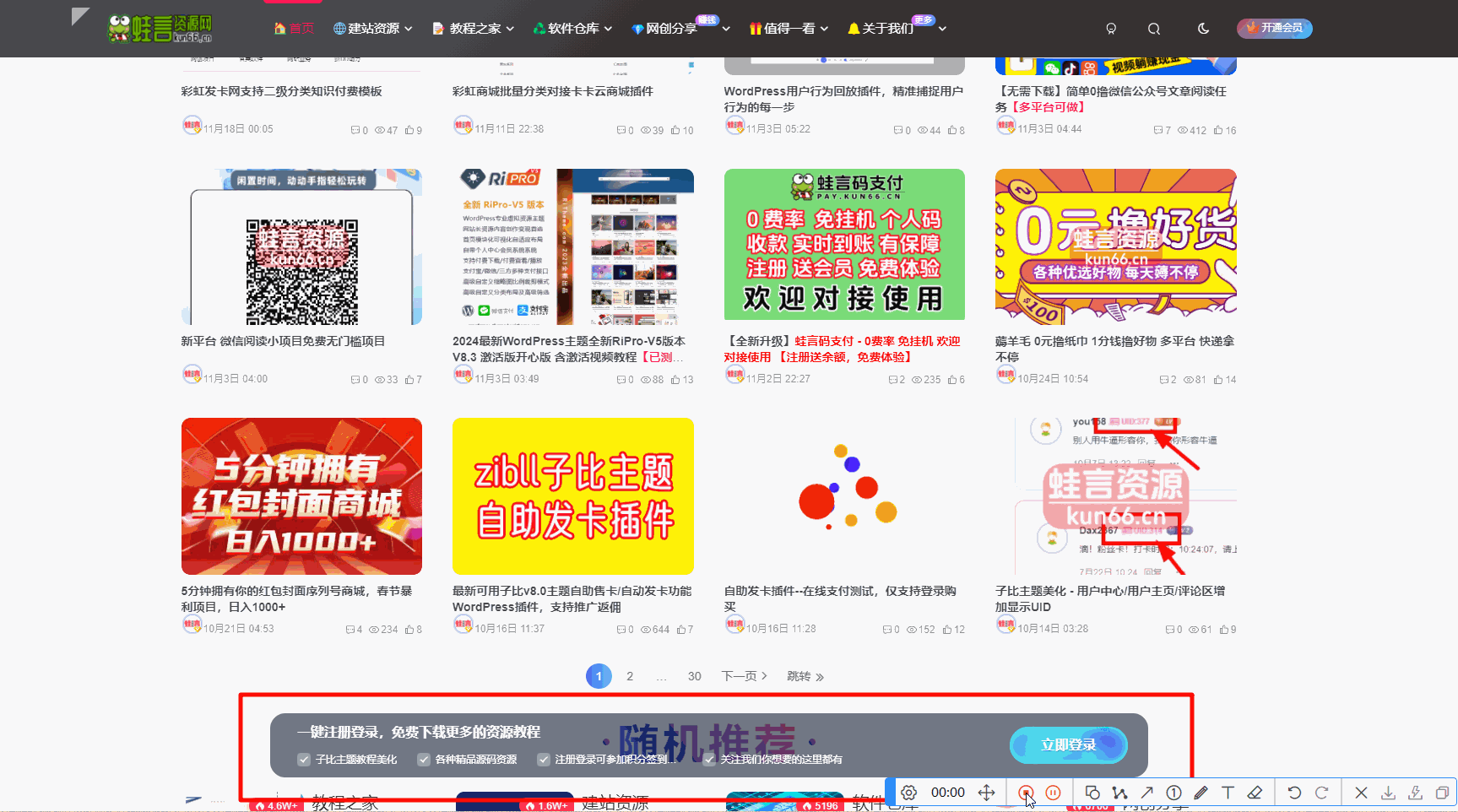Screen dimensions: 1458x812
Task: Select the pencil drawing tool
Action: tap(1201, 792)
